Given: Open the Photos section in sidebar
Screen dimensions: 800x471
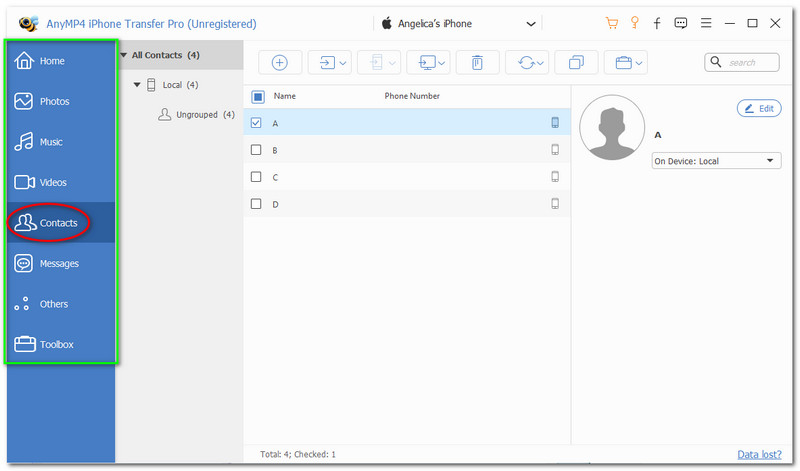Looking at the screenshot, I should tap(55, 101).
